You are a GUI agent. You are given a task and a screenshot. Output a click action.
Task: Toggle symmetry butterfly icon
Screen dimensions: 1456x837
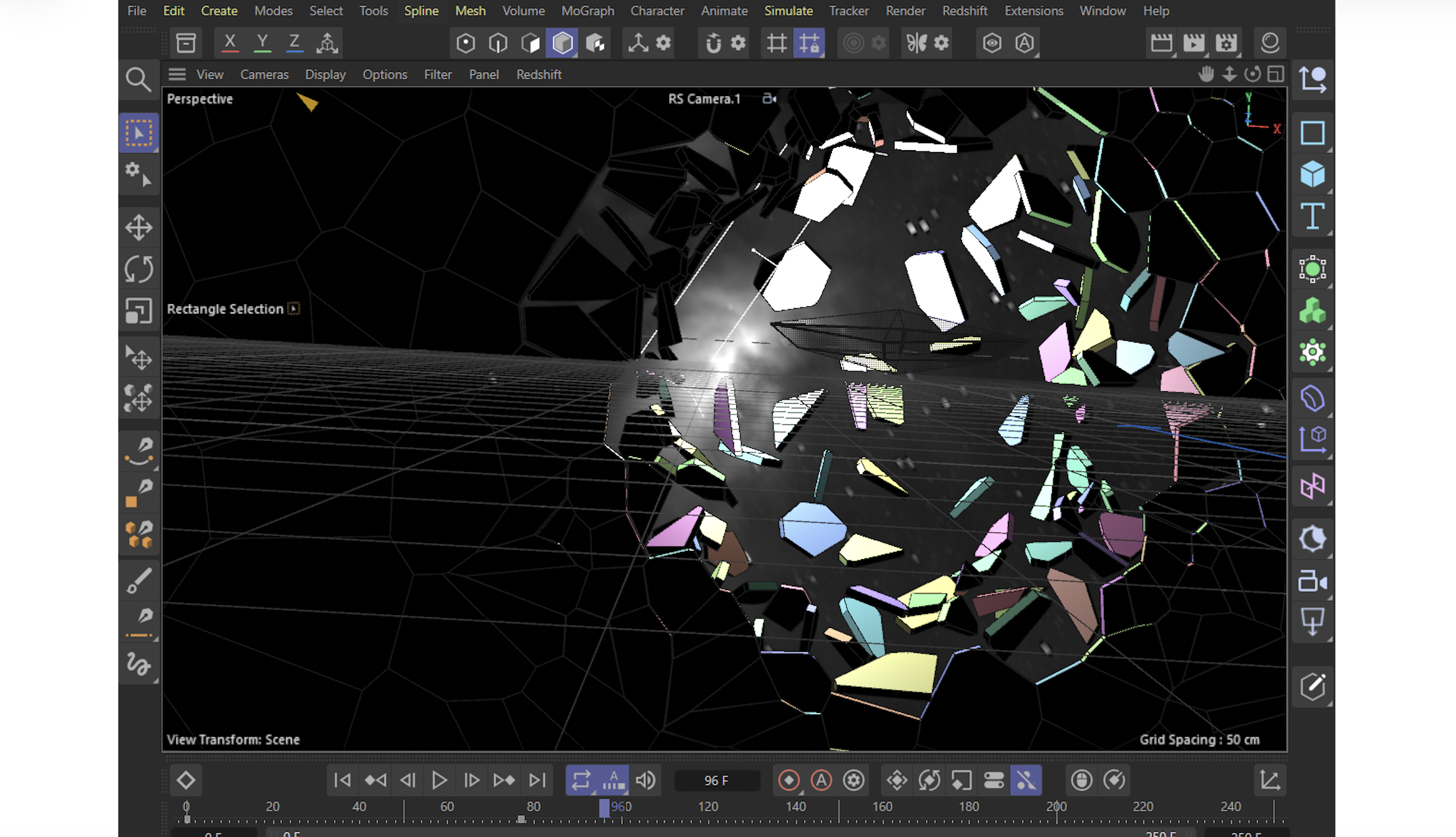916,43
